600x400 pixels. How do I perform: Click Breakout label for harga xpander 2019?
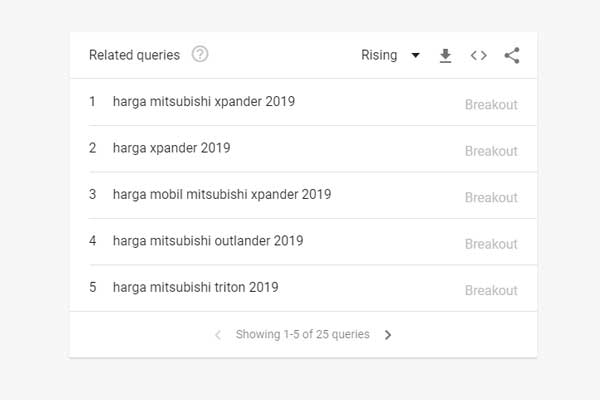491,151
